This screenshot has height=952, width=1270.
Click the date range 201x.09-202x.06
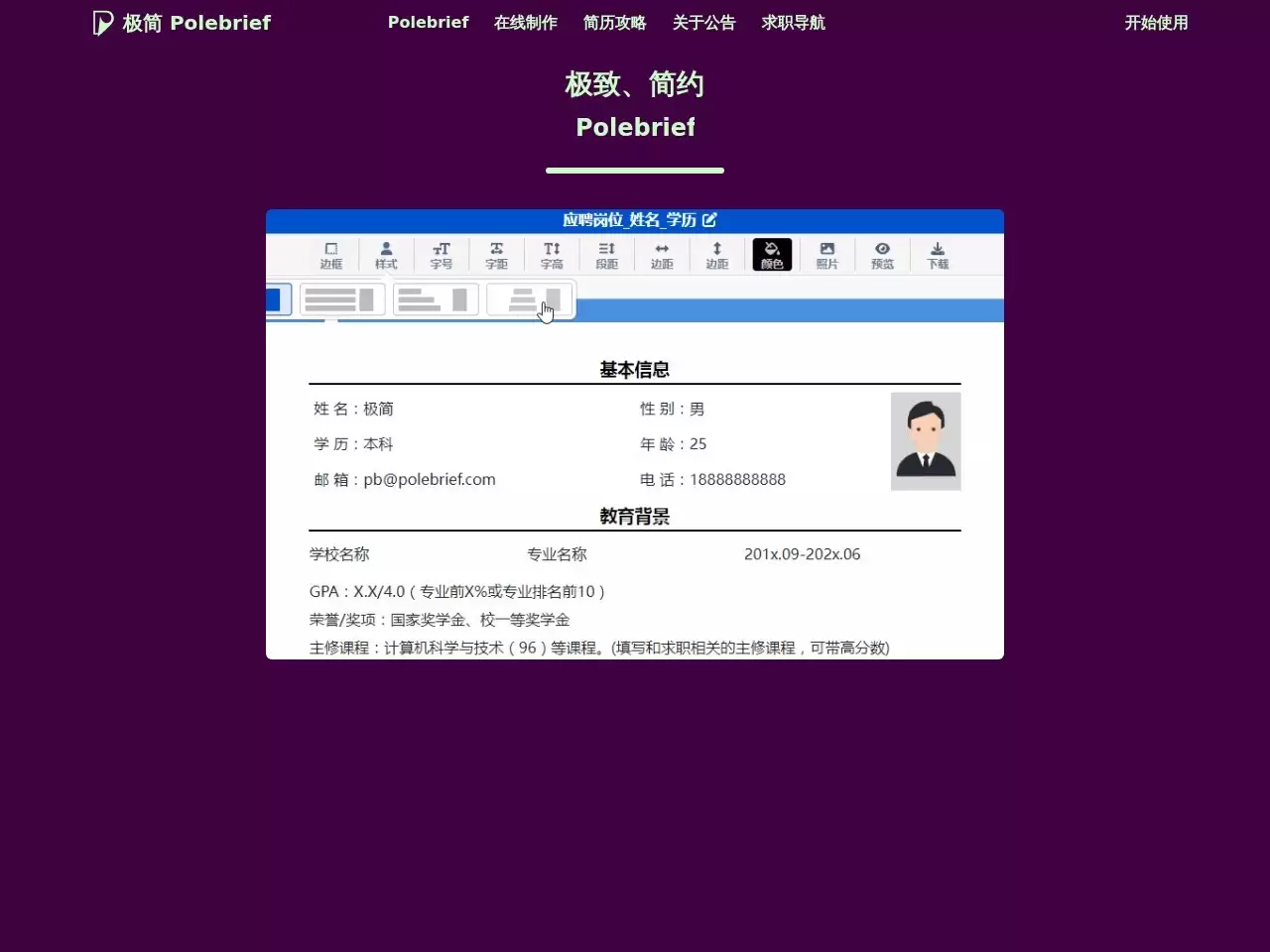(803, 554)
